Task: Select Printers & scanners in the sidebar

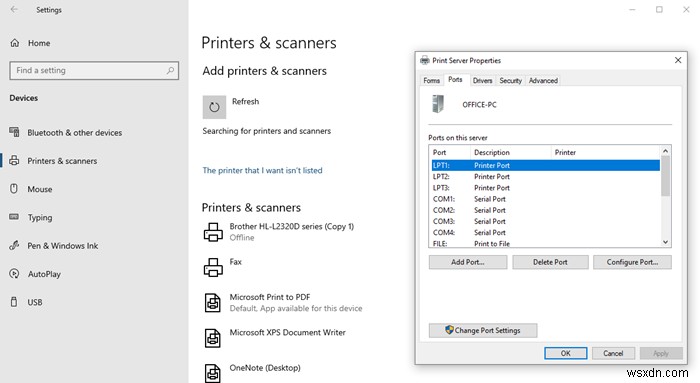Action: point(53,161)
